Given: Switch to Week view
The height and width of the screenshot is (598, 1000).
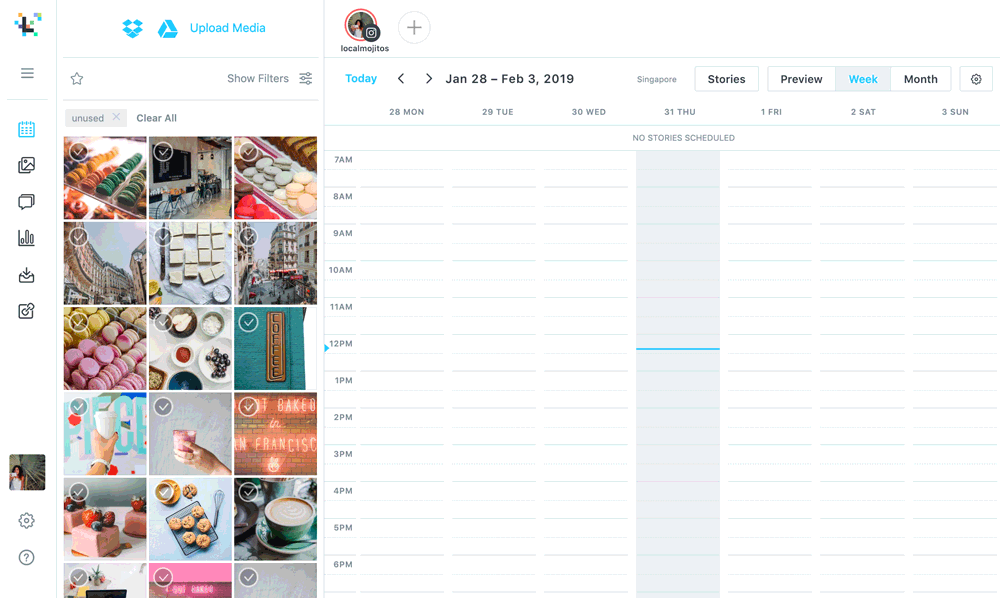Looking at the screenshot, I should pos(863,79).
